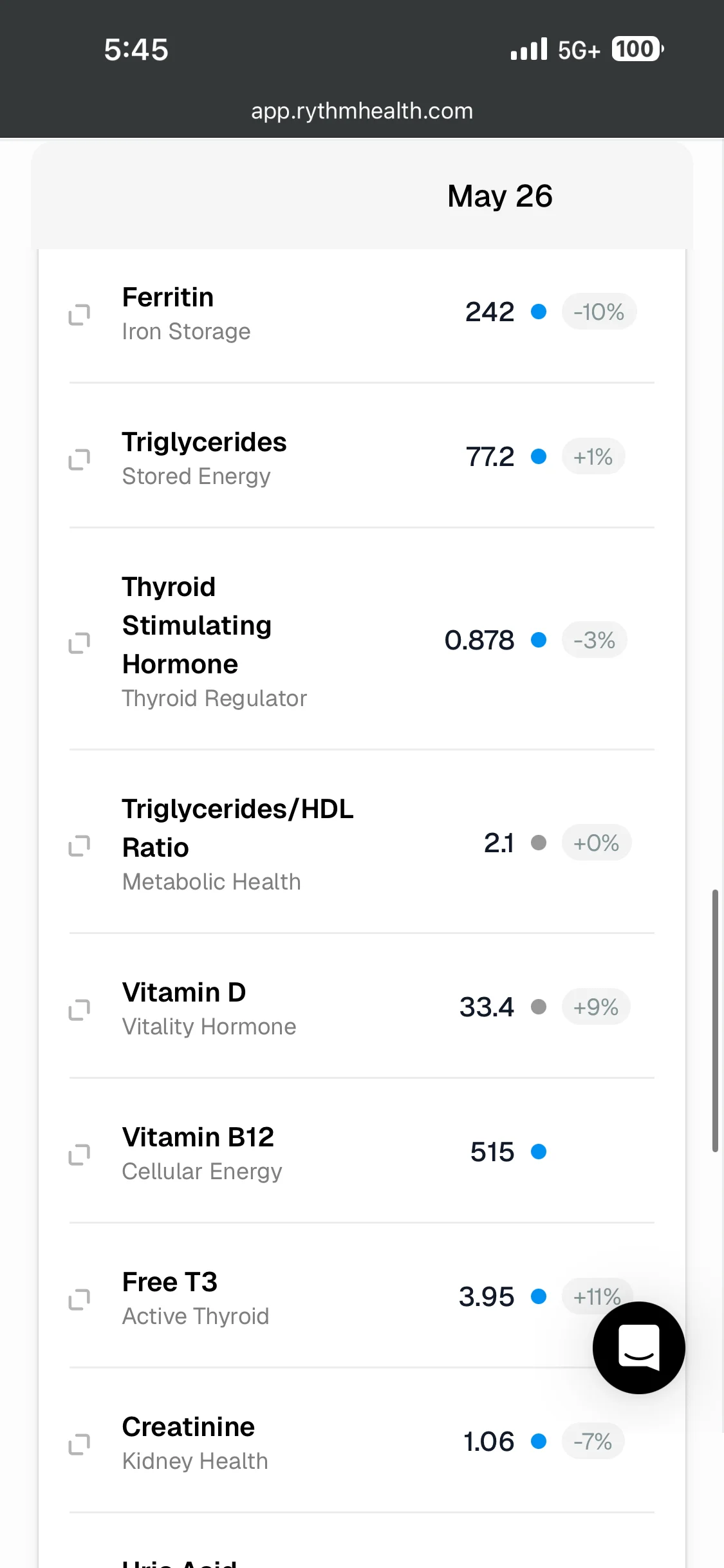This screenshot has height=1568, width=724.
Task: Select the +11% change badge for Free T3
Action: coord(597,1296)
